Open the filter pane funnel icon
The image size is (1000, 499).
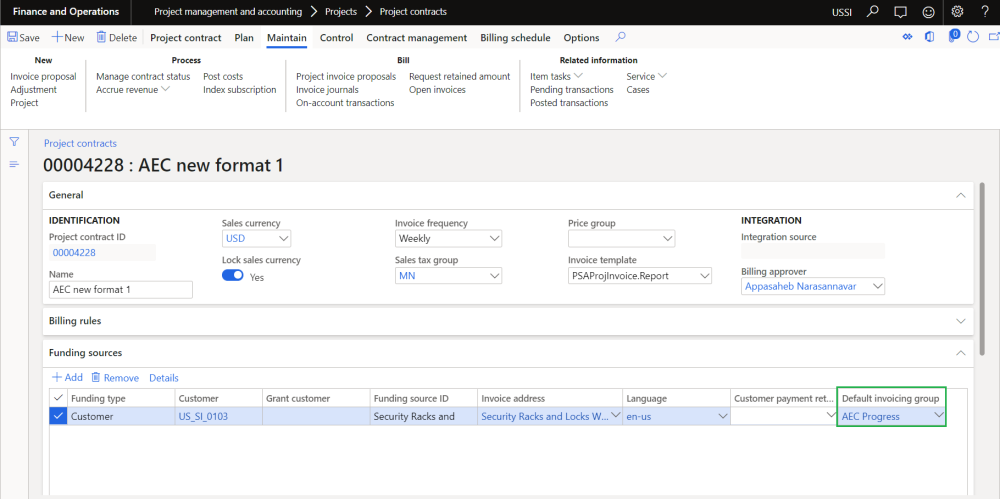pyautogui.click(x=14, y=142)
